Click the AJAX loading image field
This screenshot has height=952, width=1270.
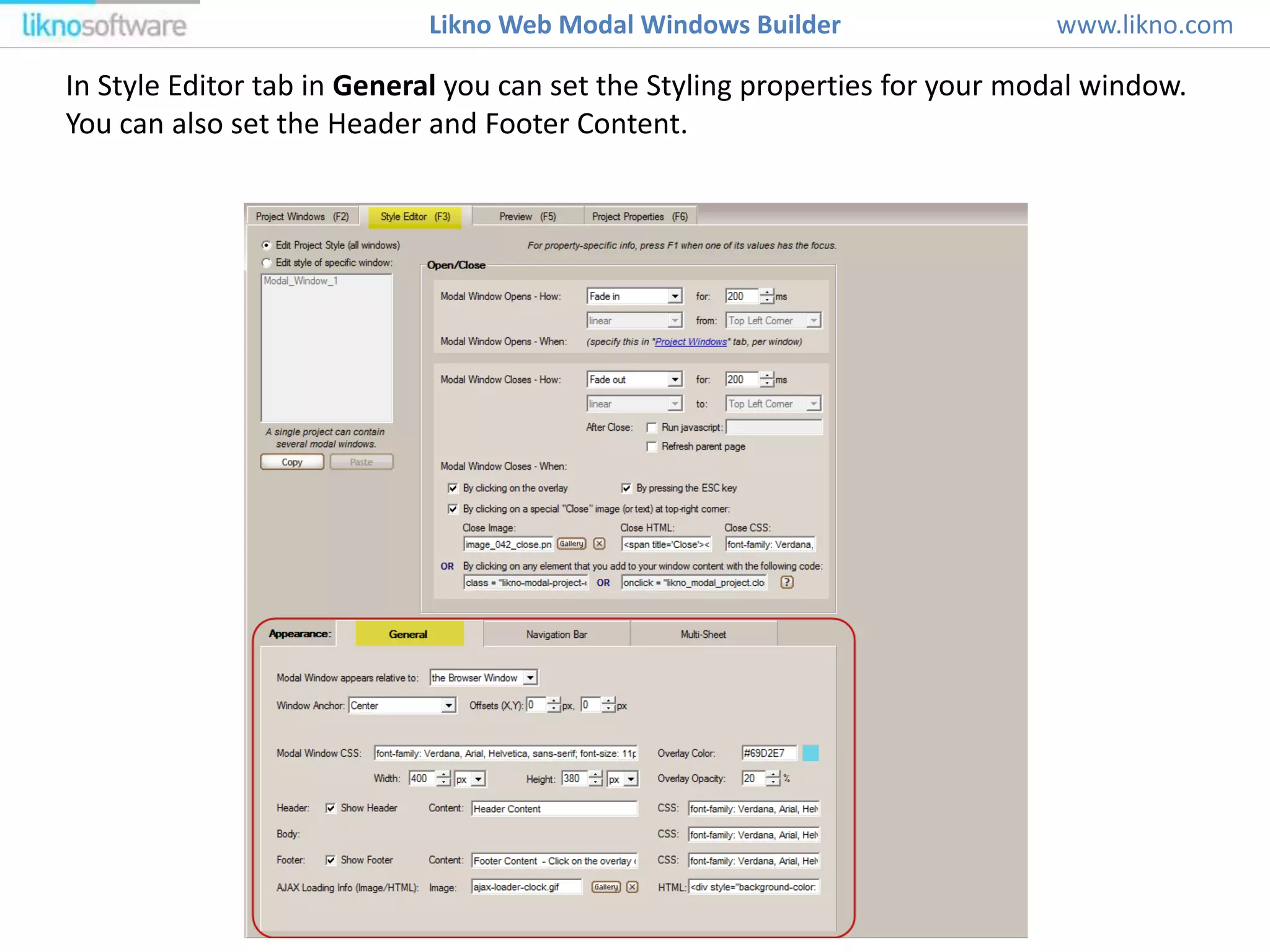(x=526, y=887)
